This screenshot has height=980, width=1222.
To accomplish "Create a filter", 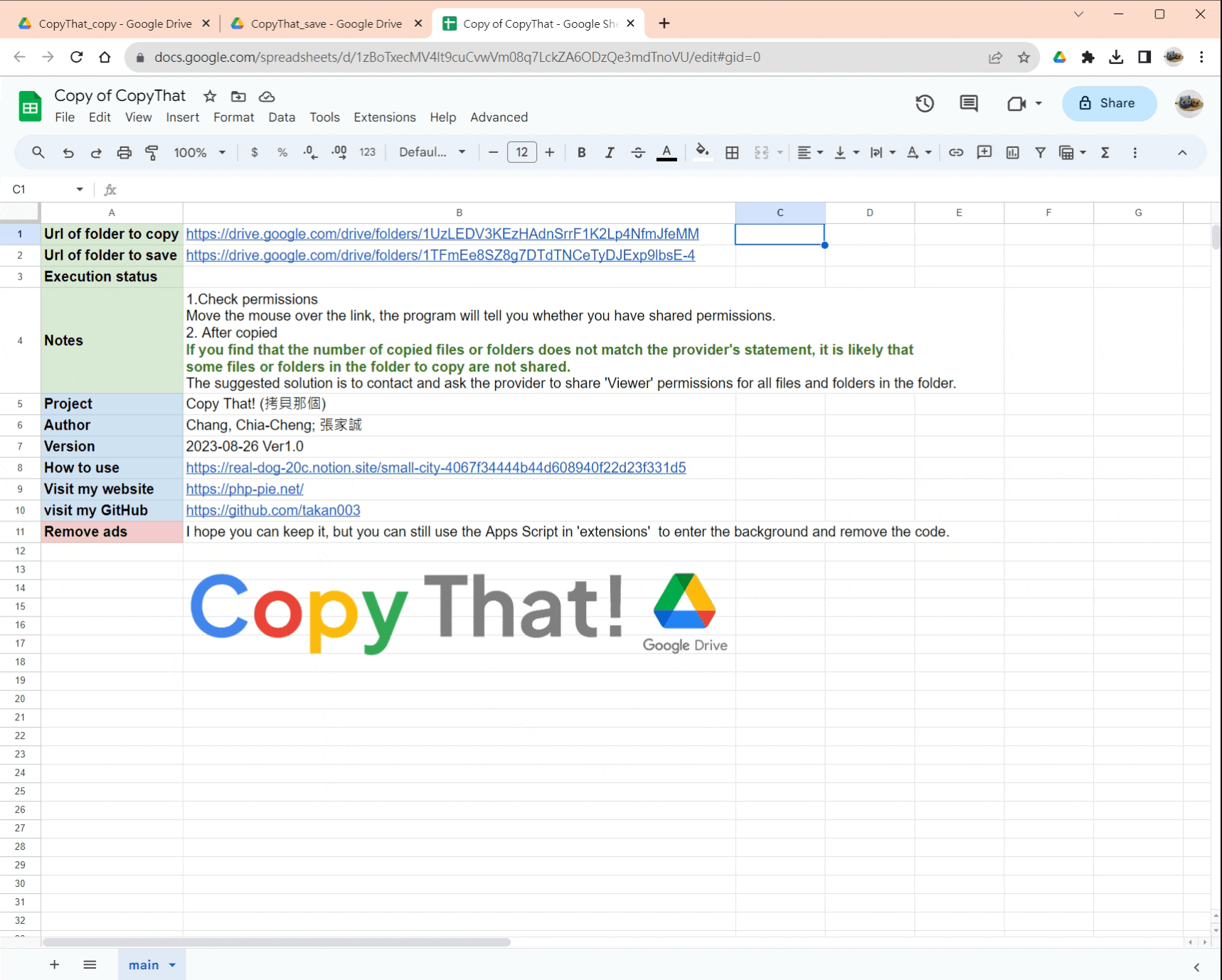I will (x=1041, y=152).
